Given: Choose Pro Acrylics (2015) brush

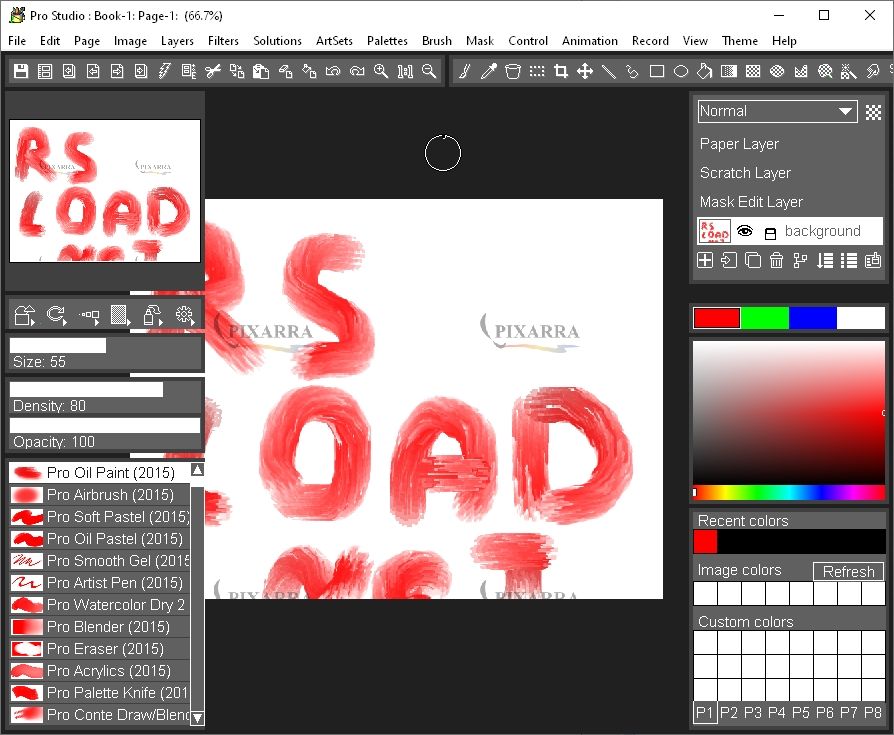Looking at the screenshot, I should [x=100, y=671].
